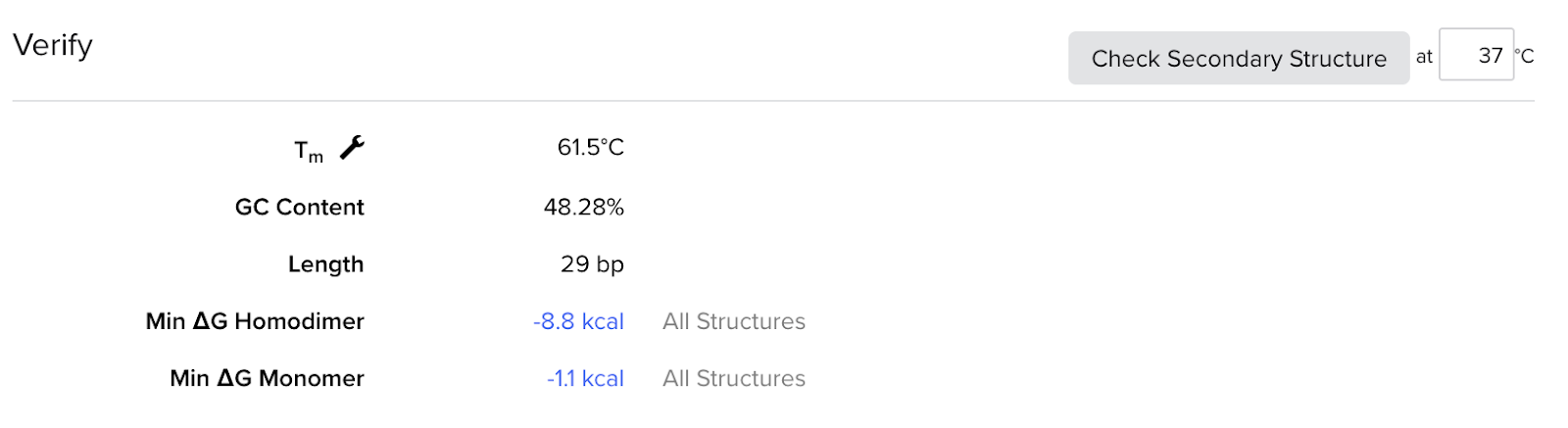Click the Verify section heading
Screen dimensions: 1568x428
point(53,45)
